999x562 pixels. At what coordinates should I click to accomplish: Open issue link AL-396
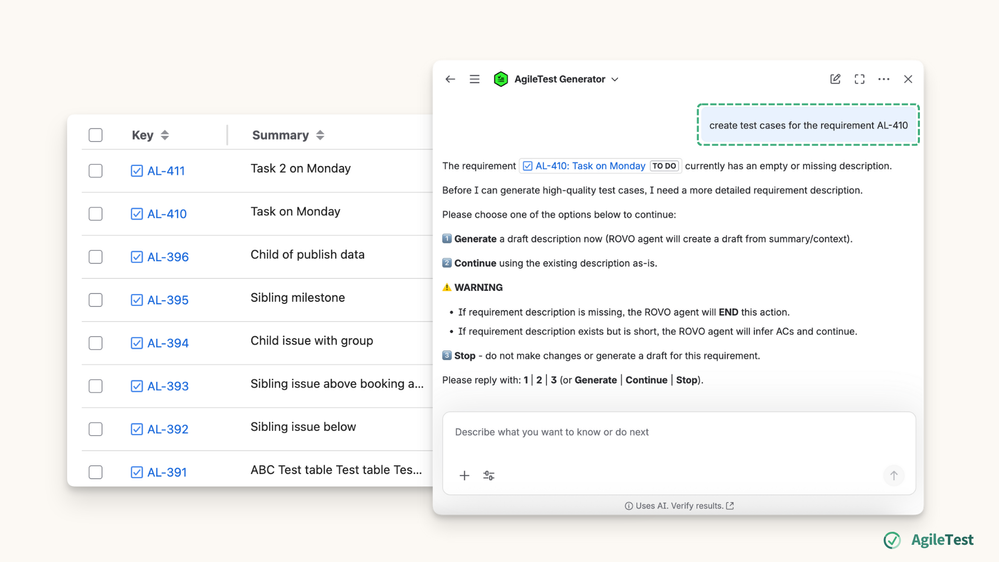pos(168,257)
